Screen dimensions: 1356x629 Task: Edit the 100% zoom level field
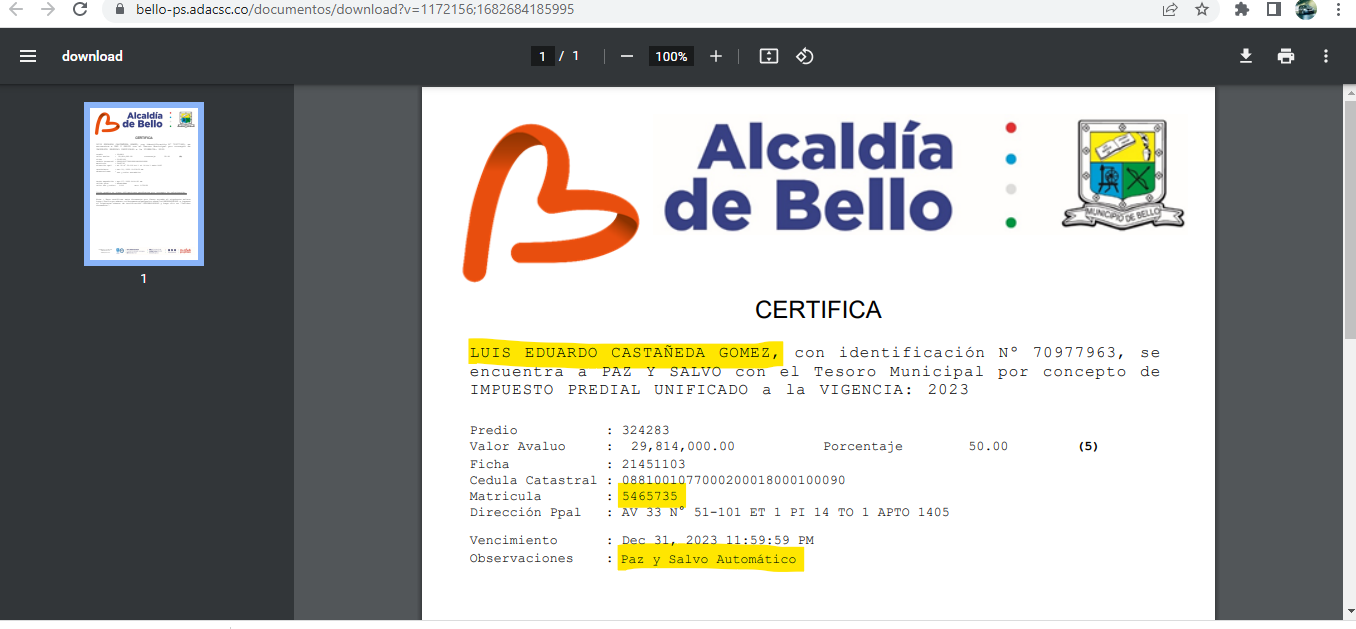coord(671,56)
